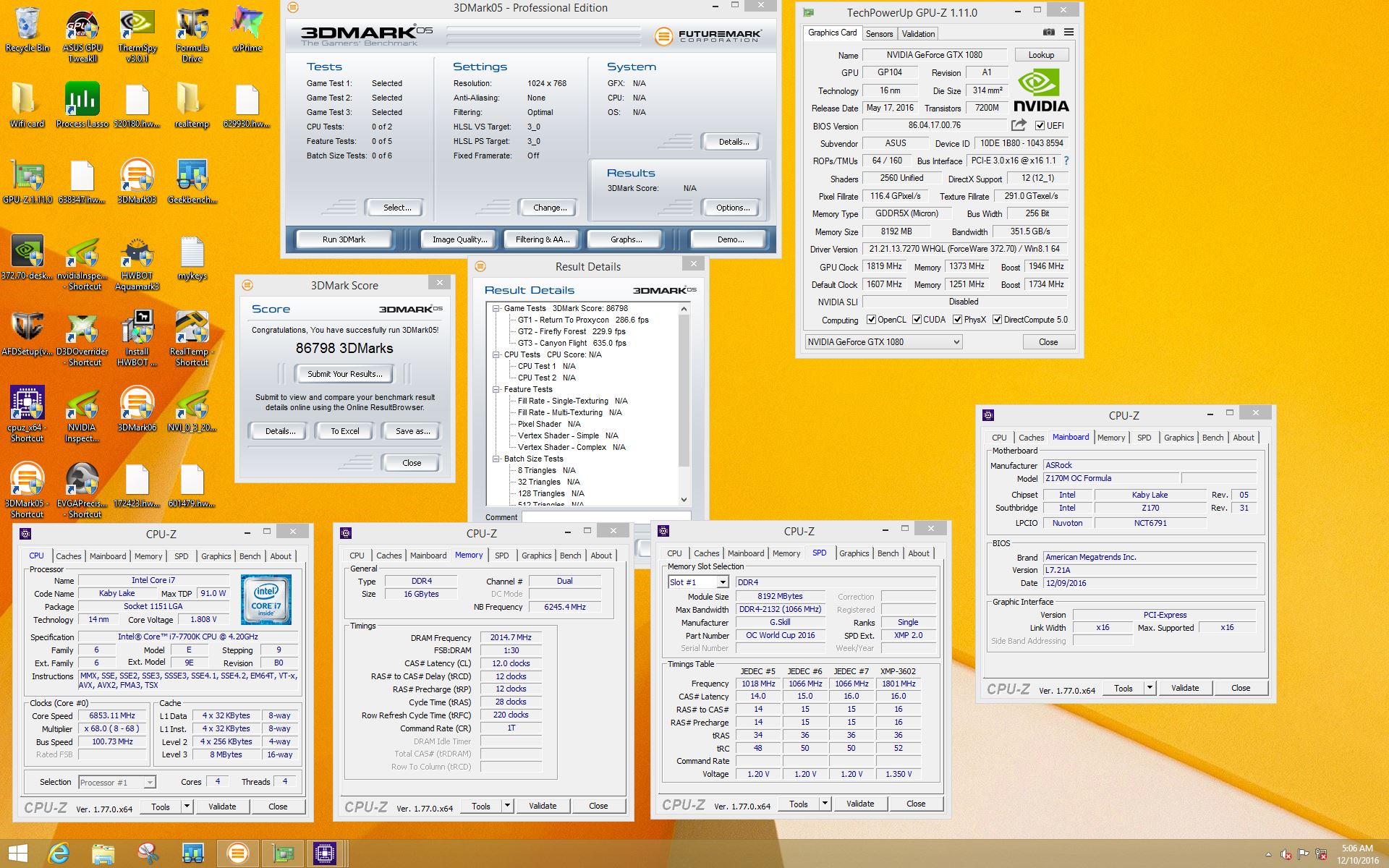Select Graphics tab in CPU-Z SPD window
Screen dimensions: 1389x868
pos(854,553)
